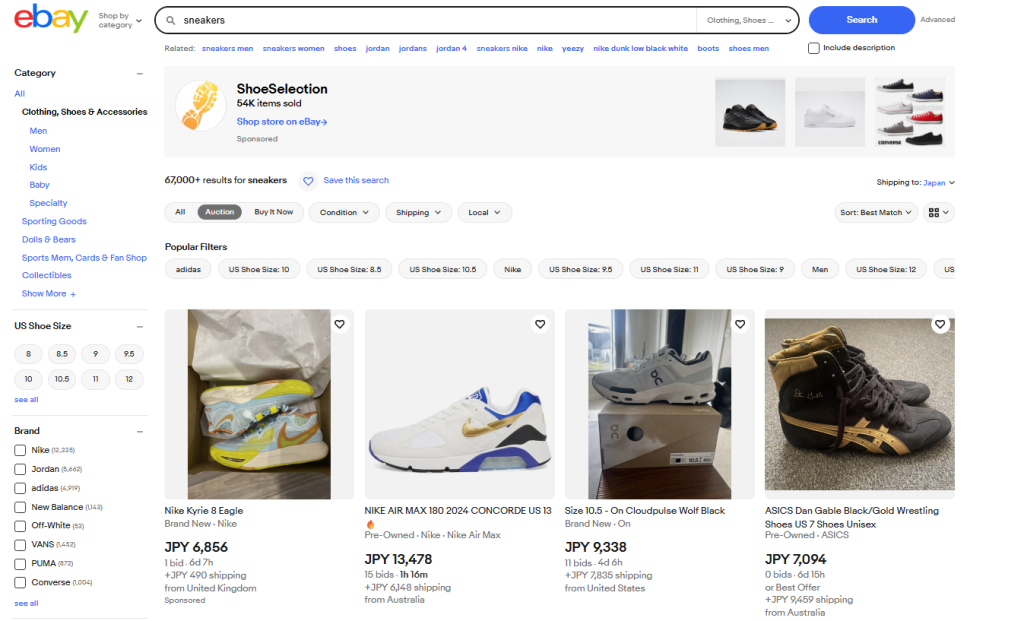This screenshot has width=1024, height=621.
Task: Open Advanced search link
Action: pyautogui.click(x=937, y=20)
